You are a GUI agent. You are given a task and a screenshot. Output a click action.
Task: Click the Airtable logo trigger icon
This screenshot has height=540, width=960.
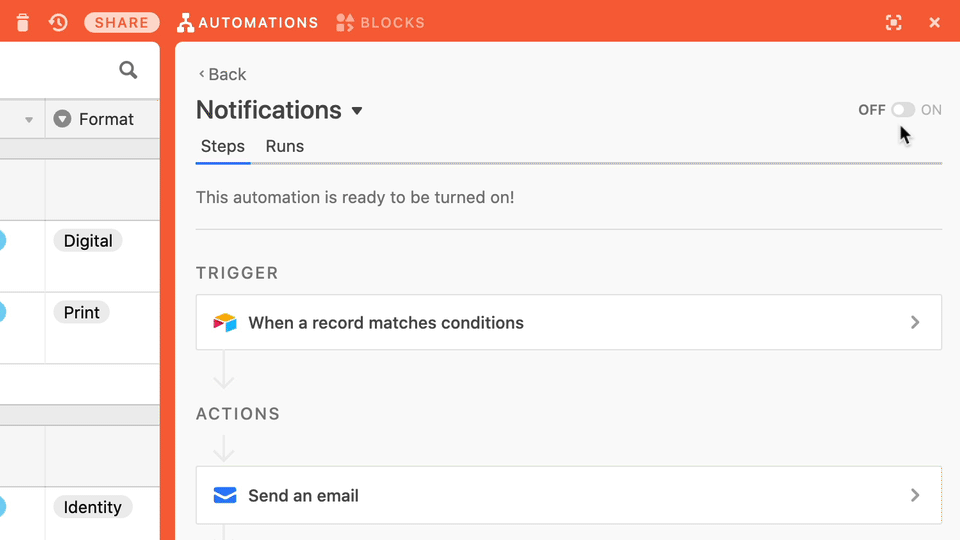point(225,323)
